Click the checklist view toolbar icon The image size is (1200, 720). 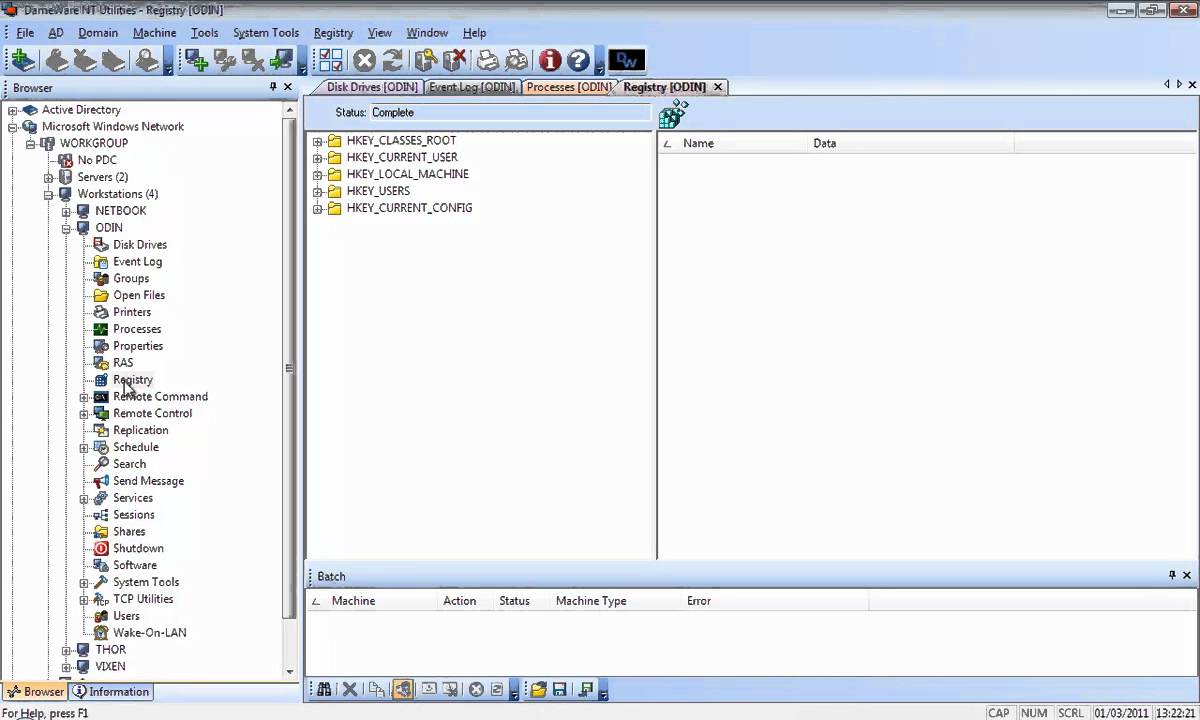coord(331,61)
